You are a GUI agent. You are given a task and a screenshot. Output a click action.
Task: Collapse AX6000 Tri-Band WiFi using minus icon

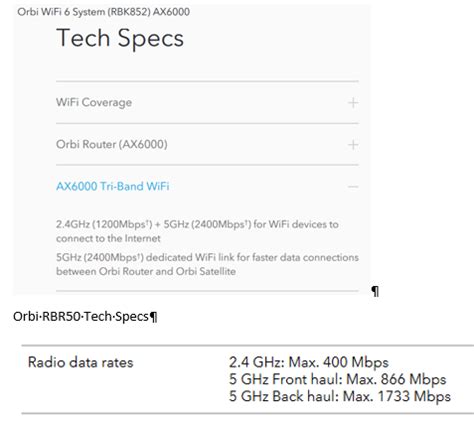click(x=353, y=187)
